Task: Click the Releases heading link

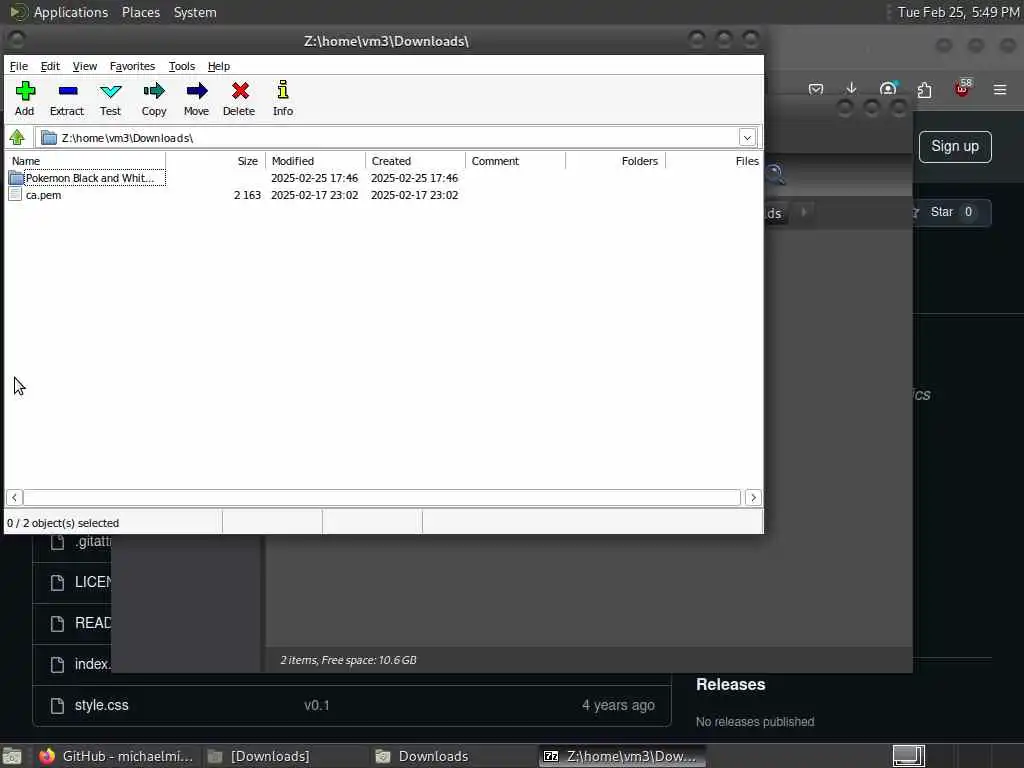Action: [730, 684]
